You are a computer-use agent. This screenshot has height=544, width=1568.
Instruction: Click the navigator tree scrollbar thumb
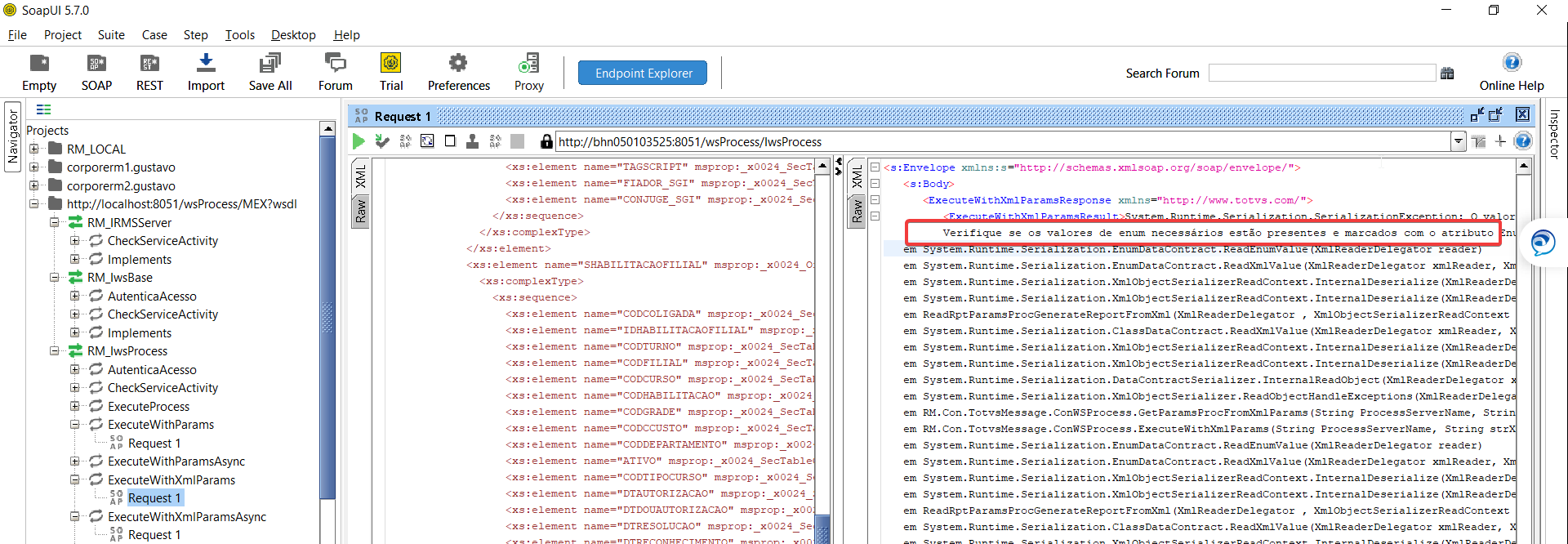click(327, 317)
